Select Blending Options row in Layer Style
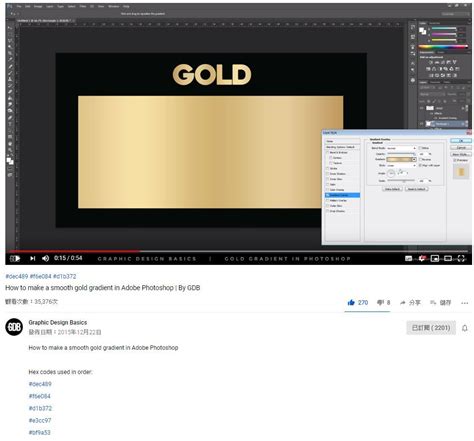Viewport: 474px width, 441px height. point(342,147)
